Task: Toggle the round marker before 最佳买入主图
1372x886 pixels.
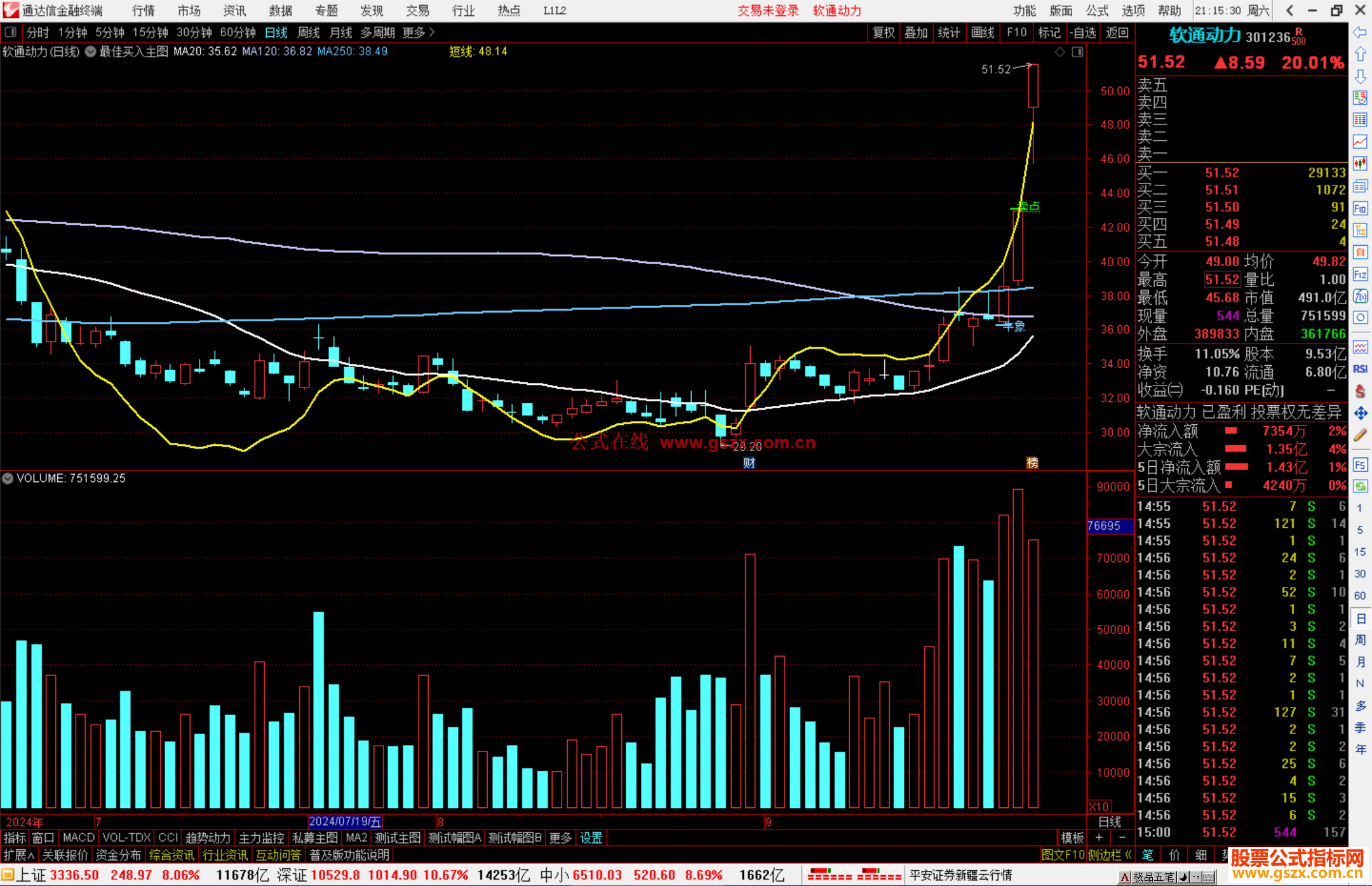Action: point(91,52)
